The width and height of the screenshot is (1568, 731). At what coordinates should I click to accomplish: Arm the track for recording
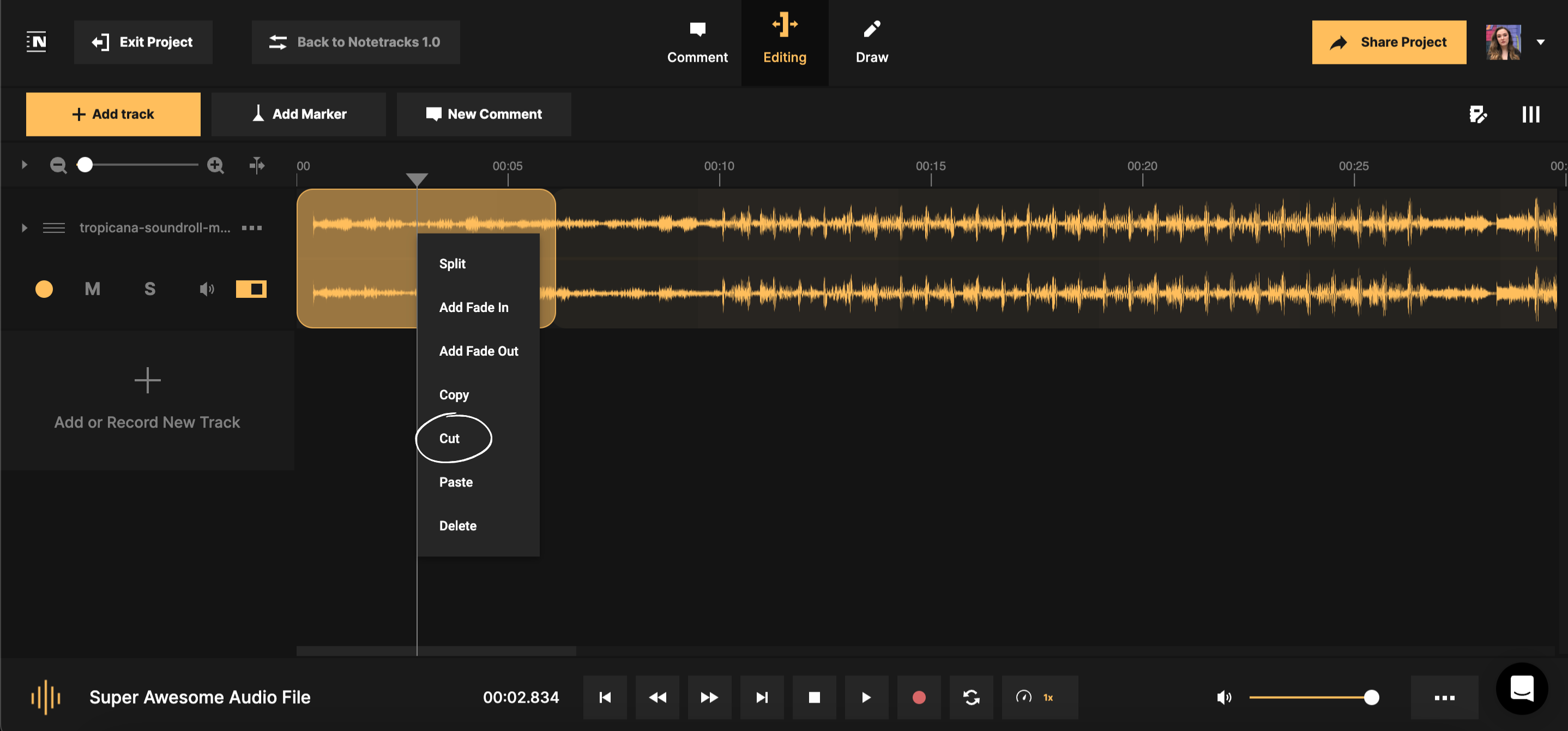[x=44, y=289]
